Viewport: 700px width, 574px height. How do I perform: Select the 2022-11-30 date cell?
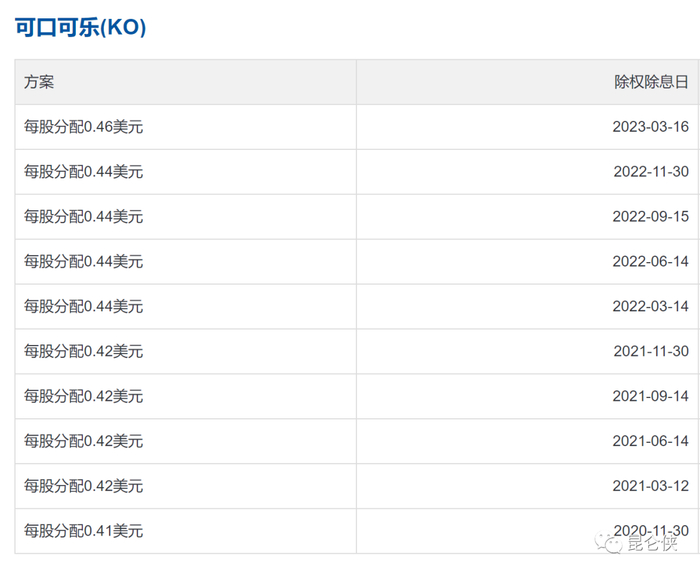pos(650,172)
